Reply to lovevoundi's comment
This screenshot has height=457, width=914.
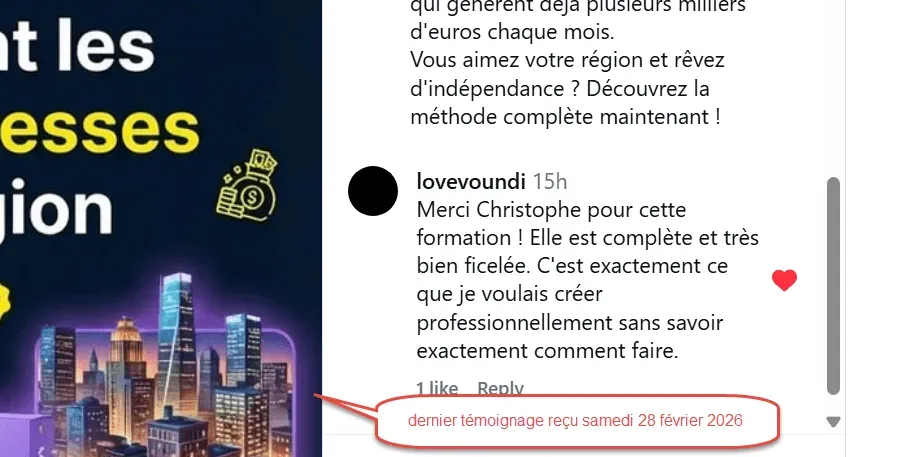click(500, 388)
